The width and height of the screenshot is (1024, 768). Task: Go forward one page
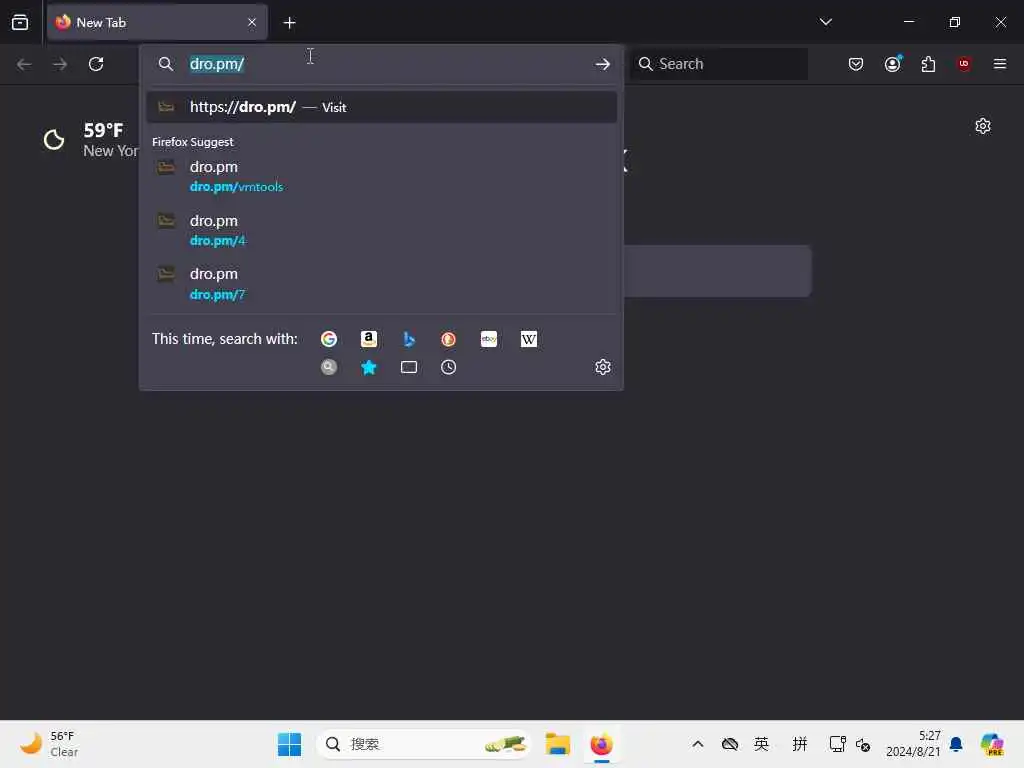click(60, 64)
